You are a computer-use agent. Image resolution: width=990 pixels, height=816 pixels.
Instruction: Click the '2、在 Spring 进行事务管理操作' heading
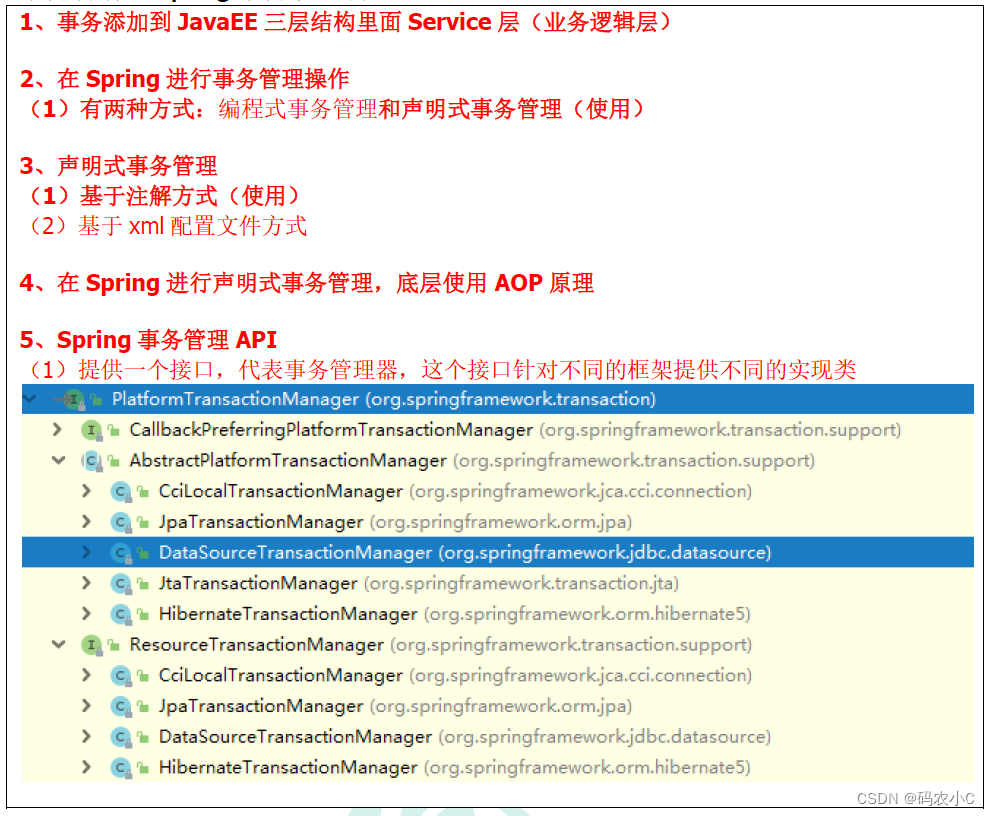click(184, 79)
